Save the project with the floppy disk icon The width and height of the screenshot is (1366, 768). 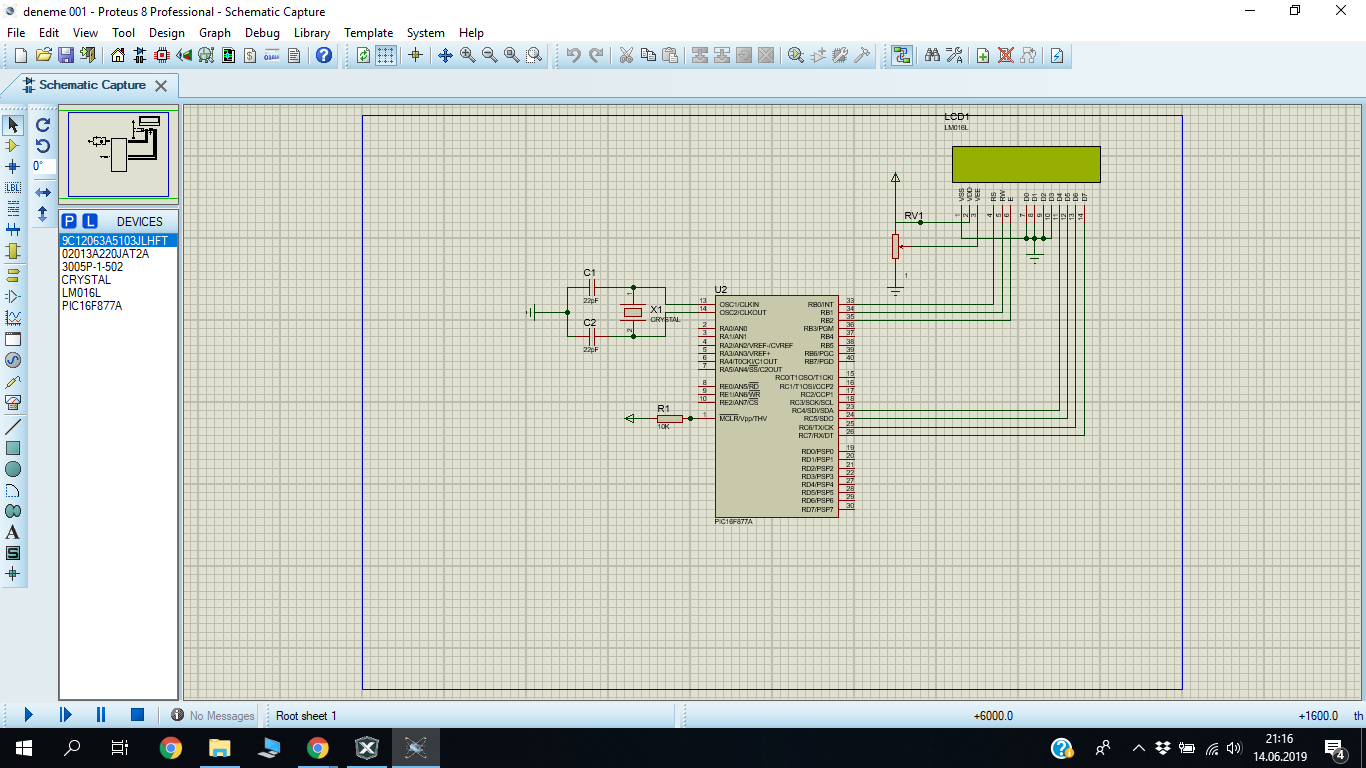(66, 55)
